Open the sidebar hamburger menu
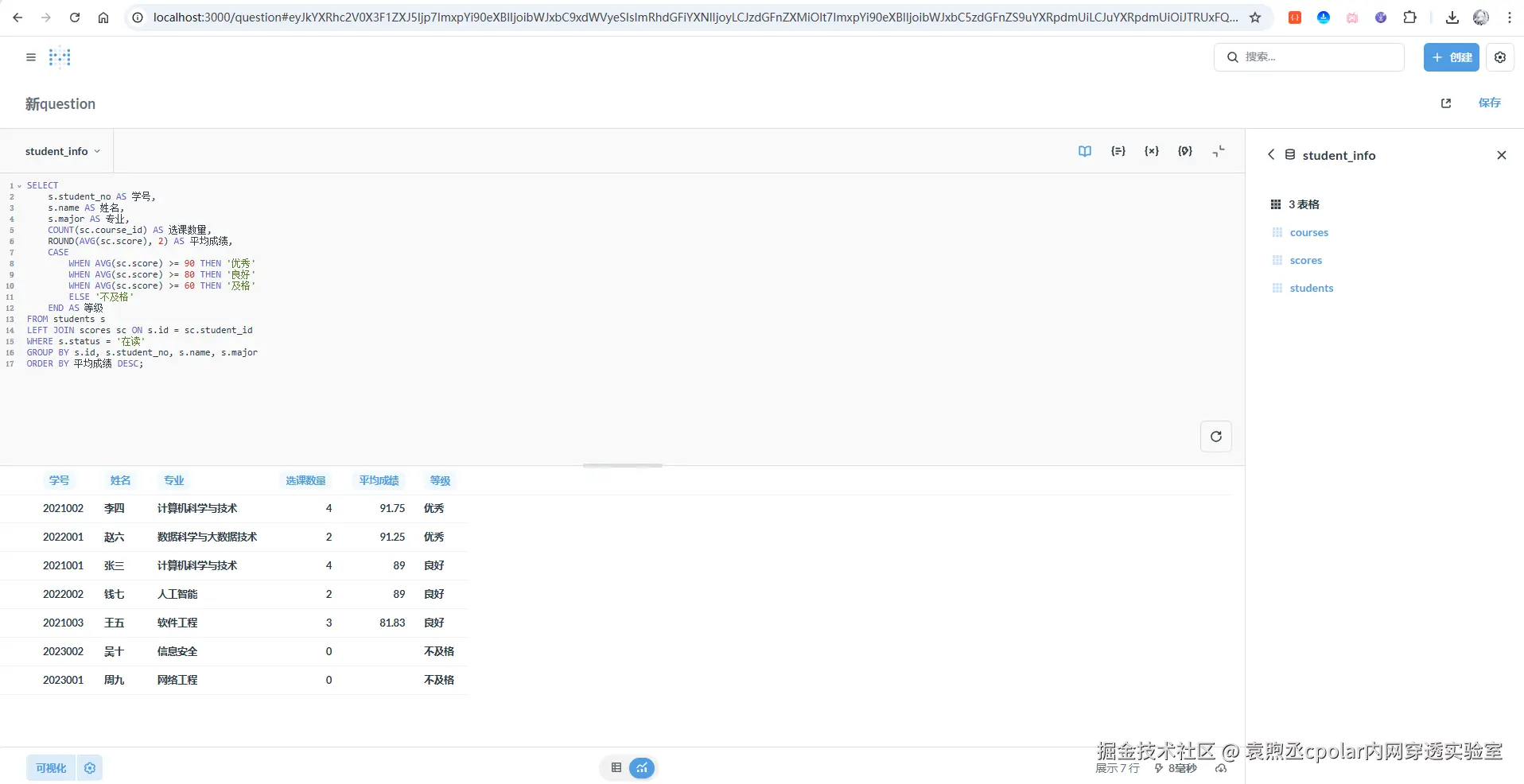Screen dimensions: 1524x784 pos(31,57)
